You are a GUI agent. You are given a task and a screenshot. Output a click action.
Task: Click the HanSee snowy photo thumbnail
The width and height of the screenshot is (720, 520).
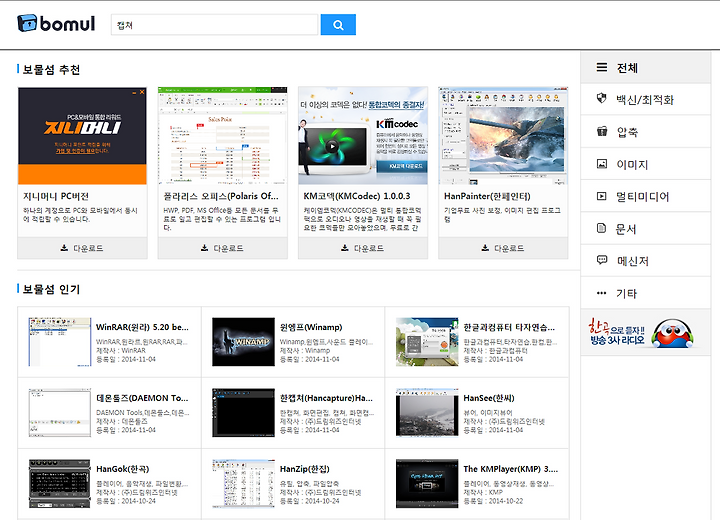tap(427, 413)
